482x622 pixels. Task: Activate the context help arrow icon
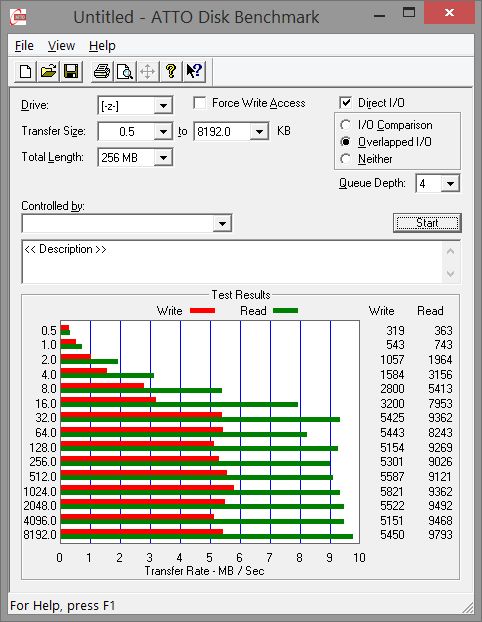coord(194,72)
